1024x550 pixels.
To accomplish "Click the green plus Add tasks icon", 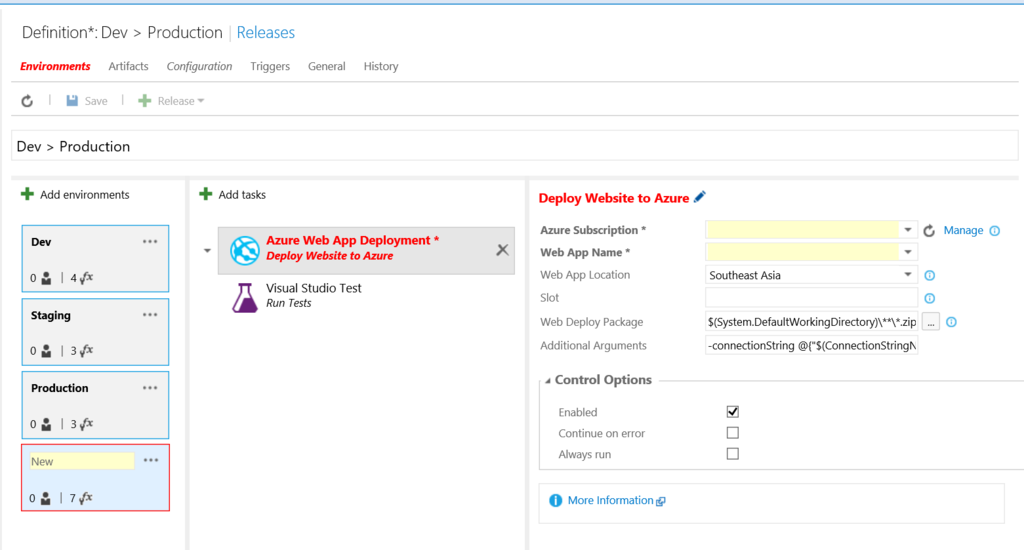I will (206, 194).
